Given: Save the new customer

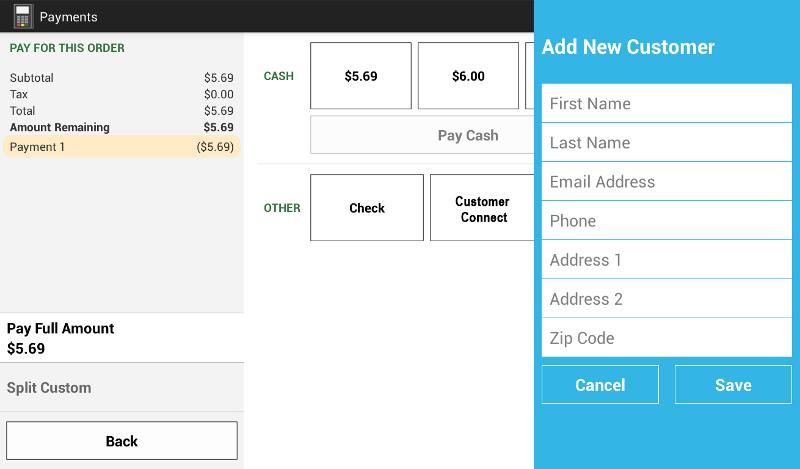Looking at the screenshot, I should click(733, 385).
